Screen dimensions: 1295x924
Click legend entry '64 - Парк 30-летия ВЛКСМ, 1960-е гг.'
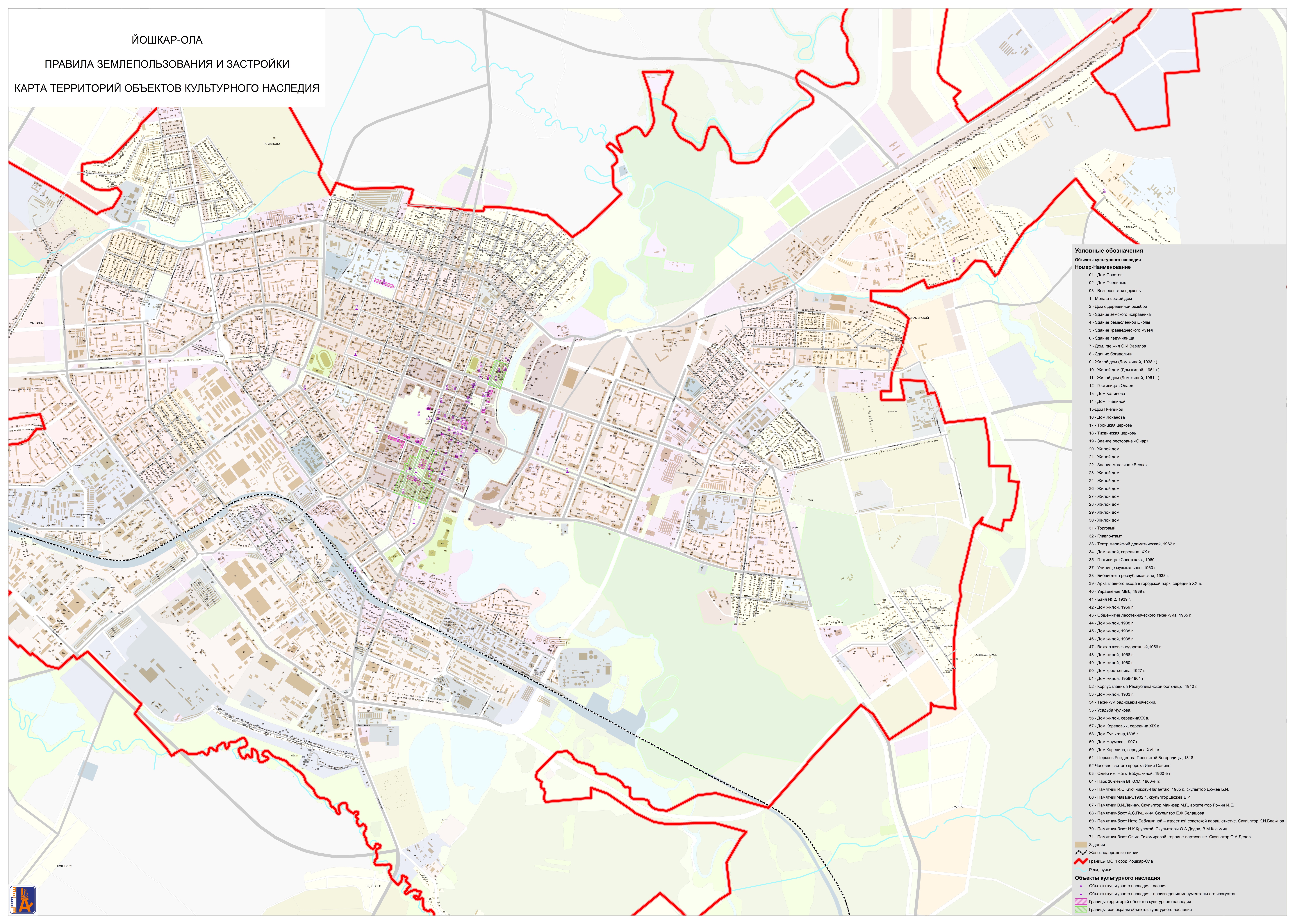(1124, 782)
